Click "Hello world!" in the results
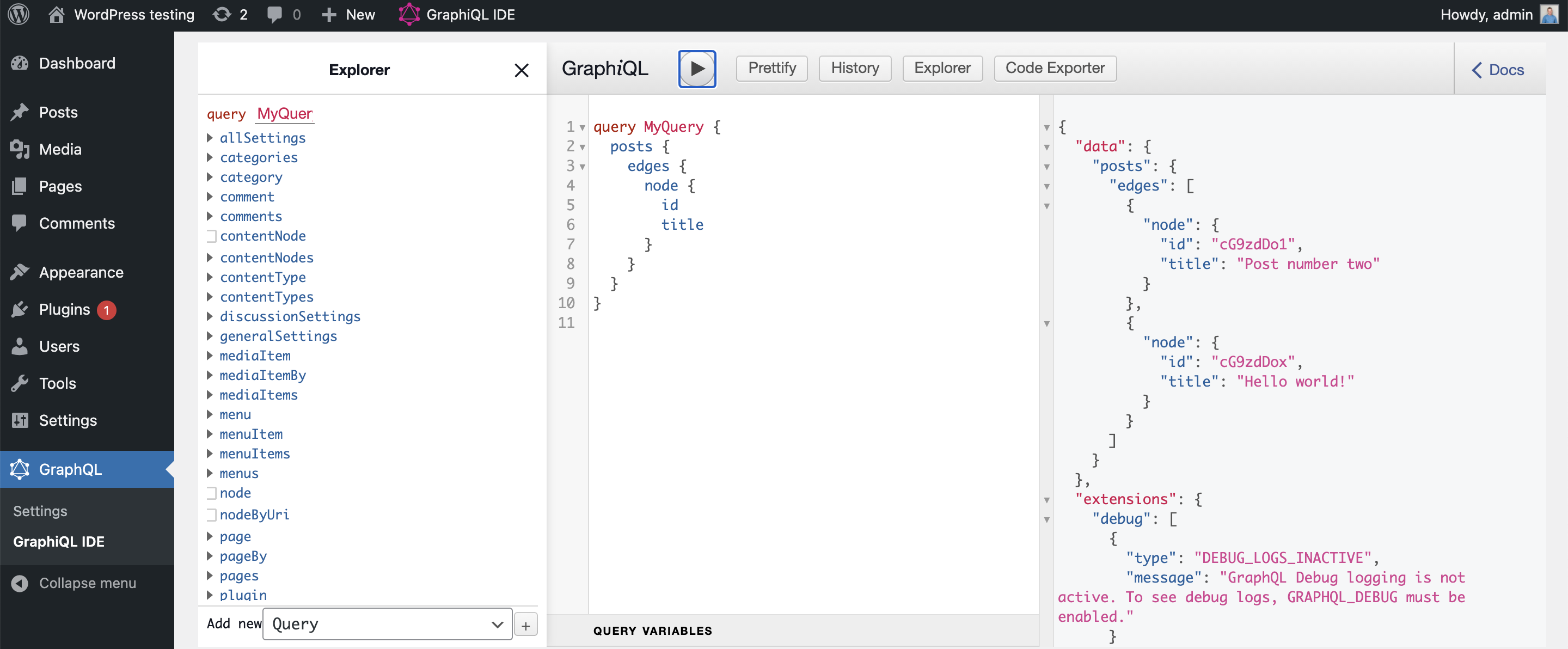The height and width of the screenshot is (649, 1568). (x=1295, y=382)
